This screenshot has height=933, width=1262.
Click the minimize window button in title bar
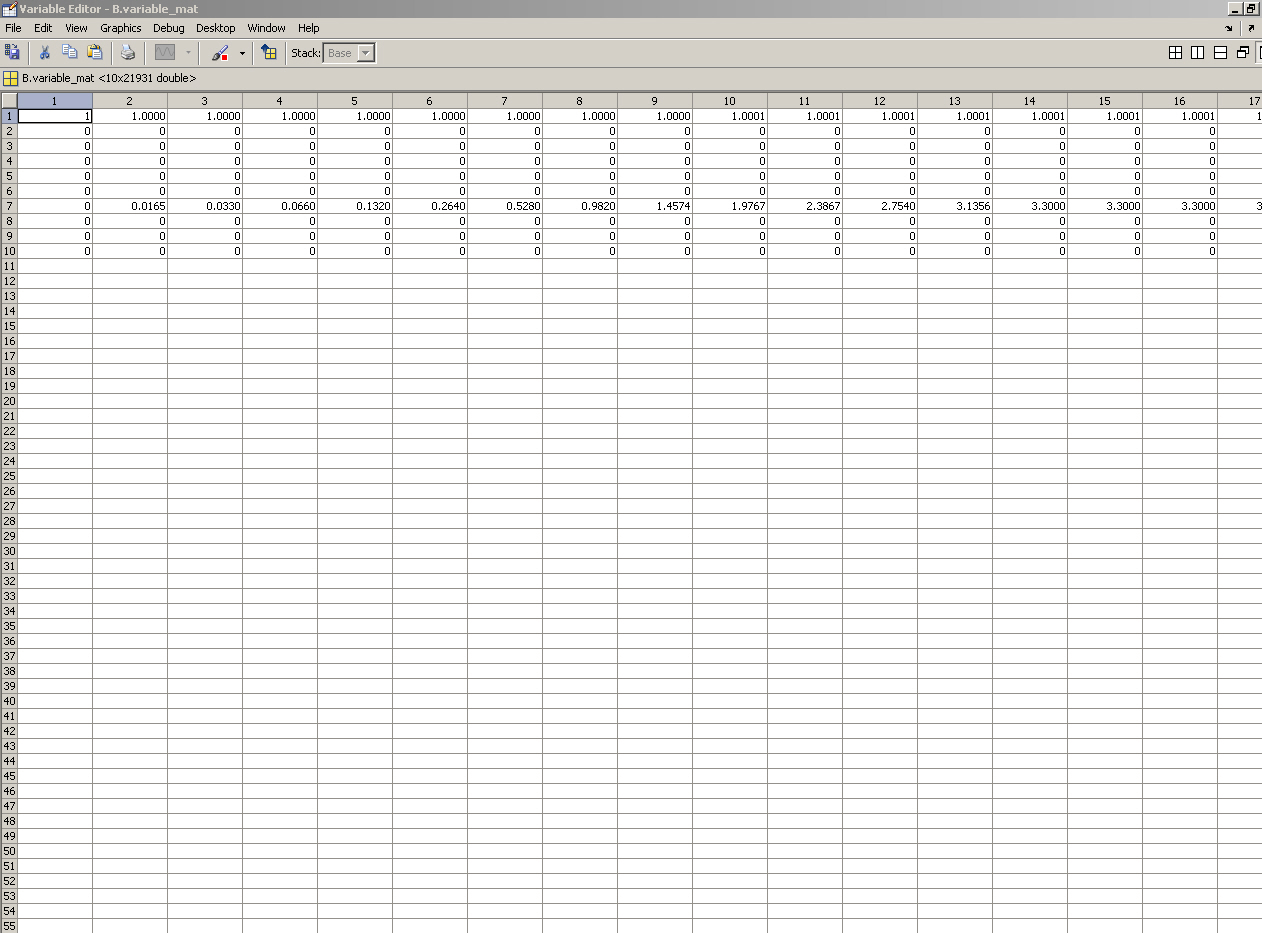point(1236,9)
